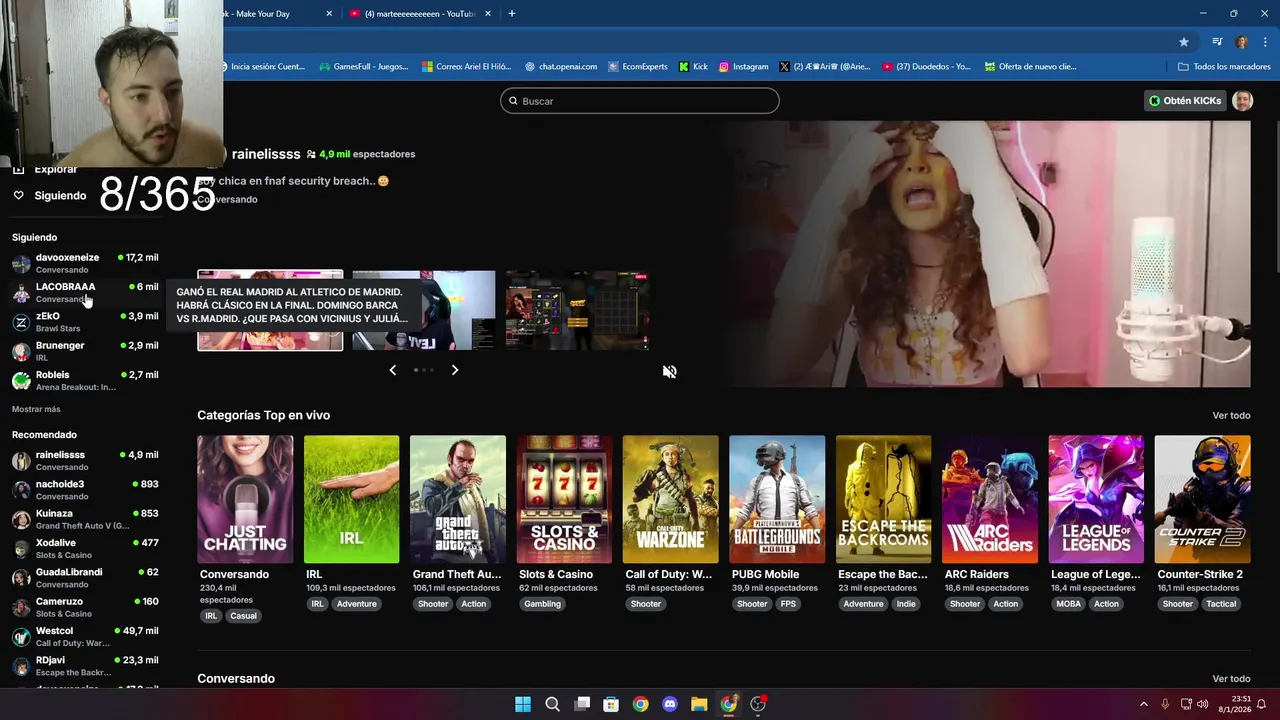This screenshot has width=1280, height=720.
Task: Open Cameruzo channel avatar
Action: click(21, 607)
